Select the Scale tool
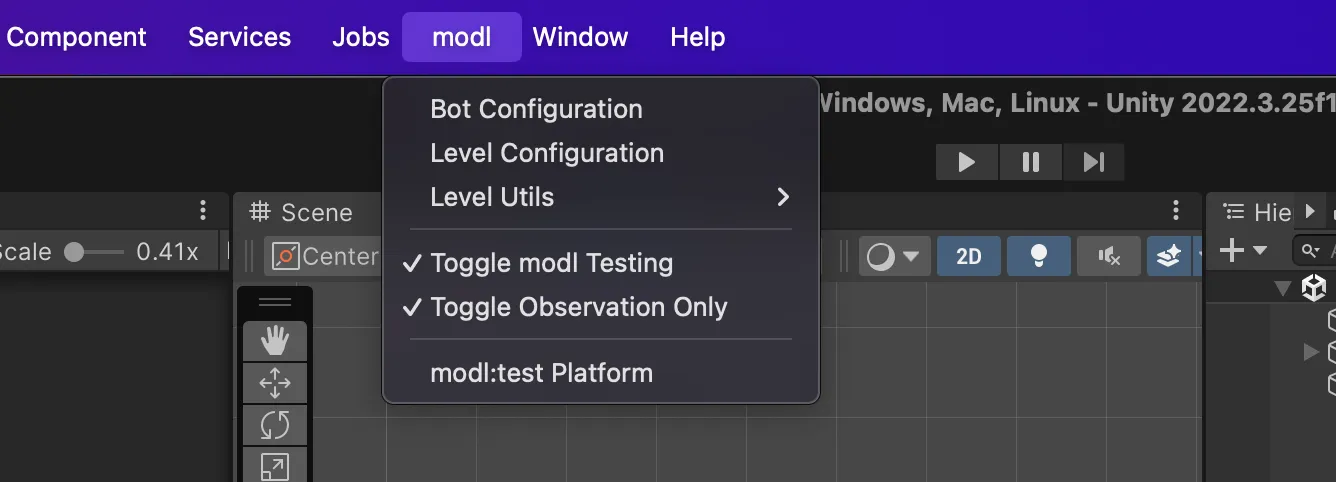This screenshot has width=1336, height=482. coord(275,465)
